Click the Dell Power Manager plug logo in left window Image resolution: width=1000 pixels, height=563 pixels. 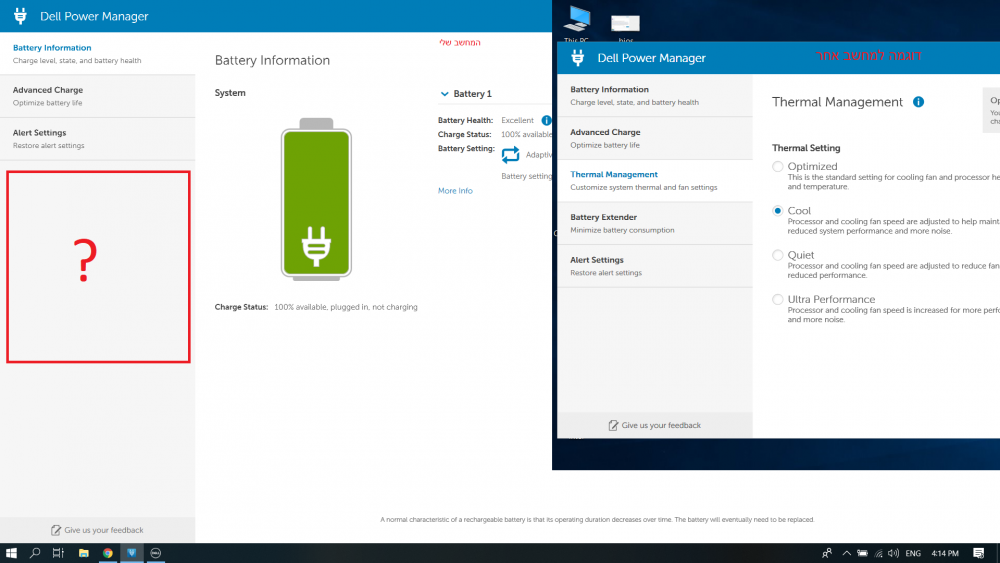20,16
